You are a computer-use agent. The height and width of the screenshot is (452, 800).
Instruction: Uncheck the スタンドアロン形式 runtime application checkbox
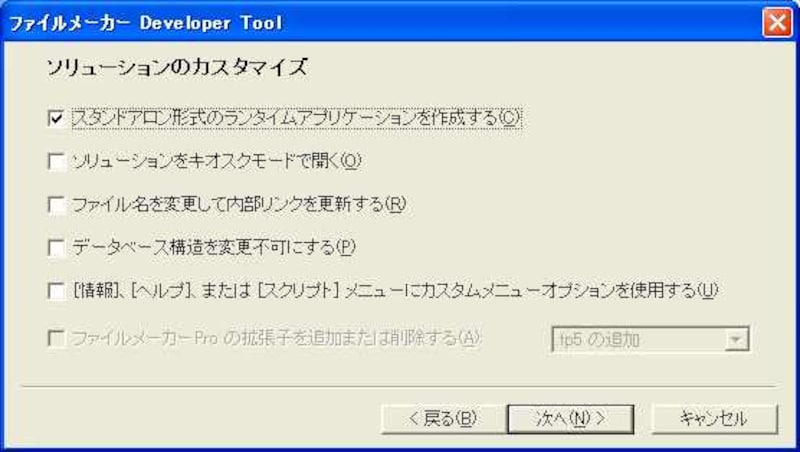point(56,118)
